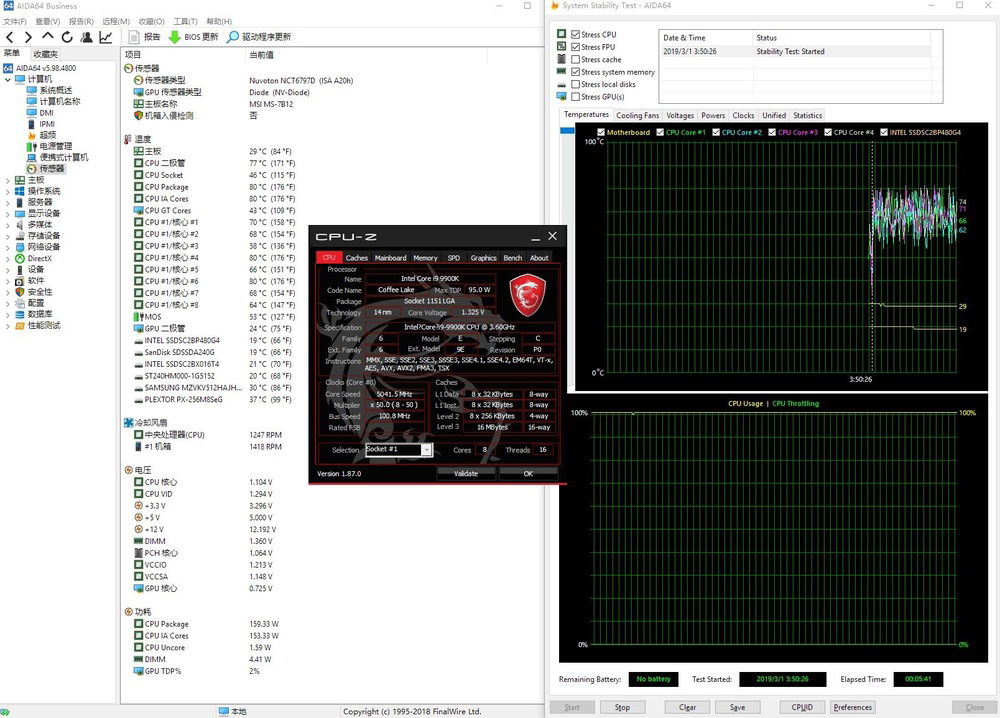Click the 数据库 database icon in tree
The height and width of the screenshot is (718, 1000).
pyautogui.click(x=20, y=314)
